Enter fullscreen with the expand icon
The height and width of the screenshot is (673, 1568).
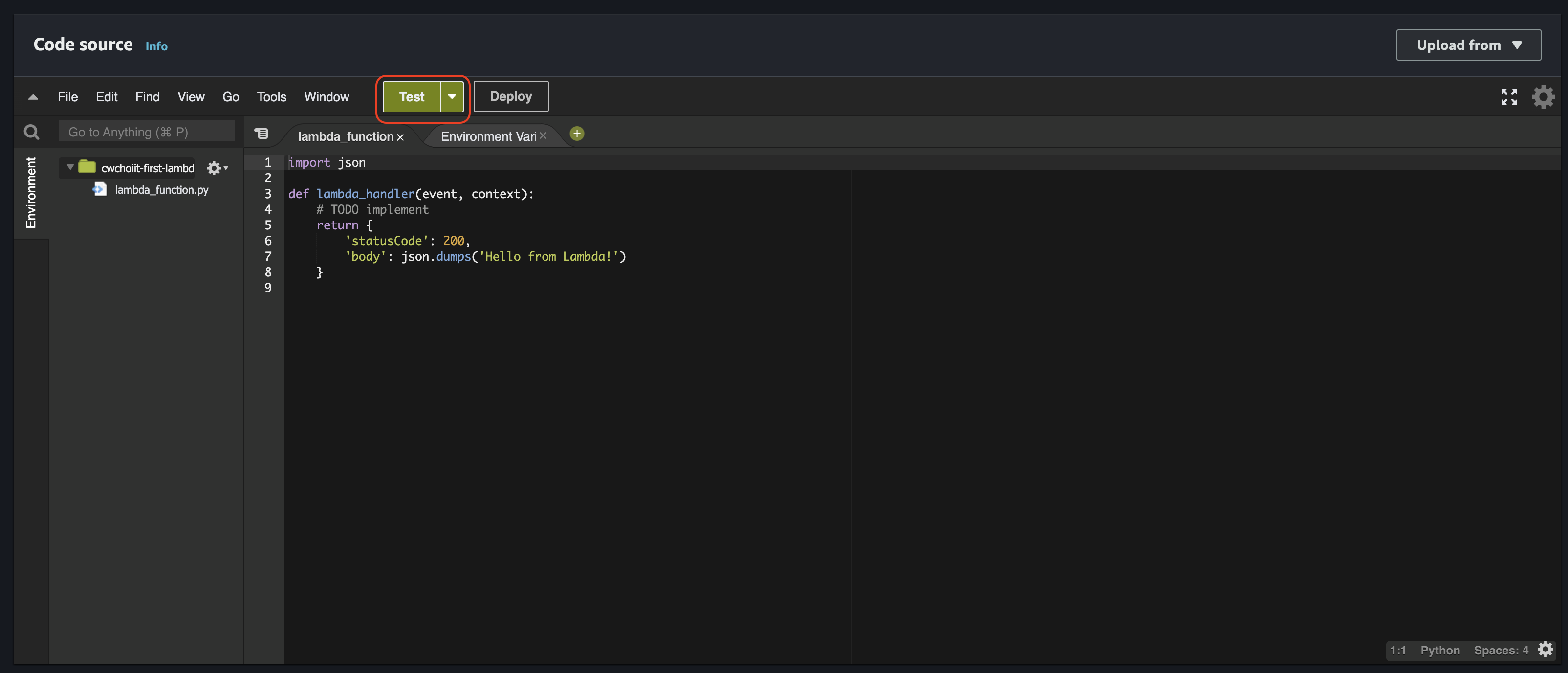(x=1508, y=97)
